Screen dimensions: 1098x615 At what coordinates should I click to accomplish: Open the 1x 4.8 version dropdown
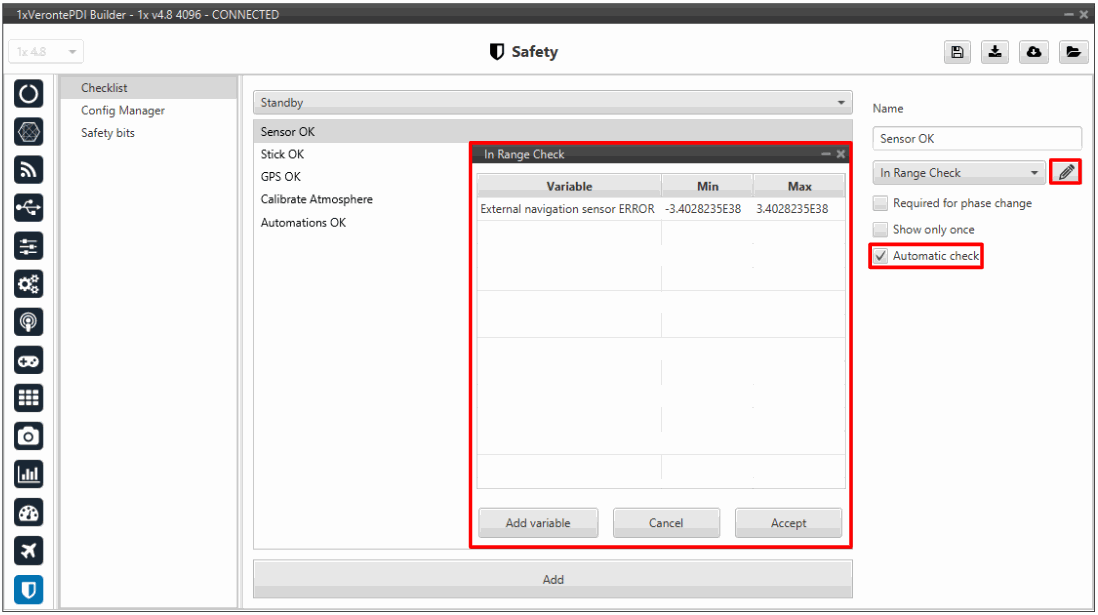coord(46,52)
